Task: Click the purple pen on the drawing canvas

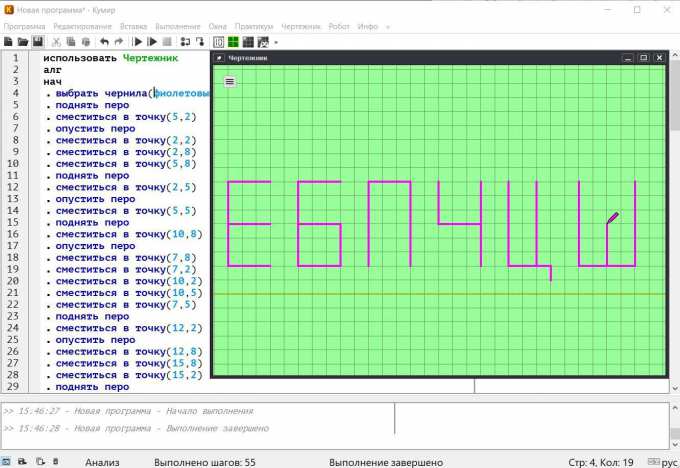Action: (612, 217)
